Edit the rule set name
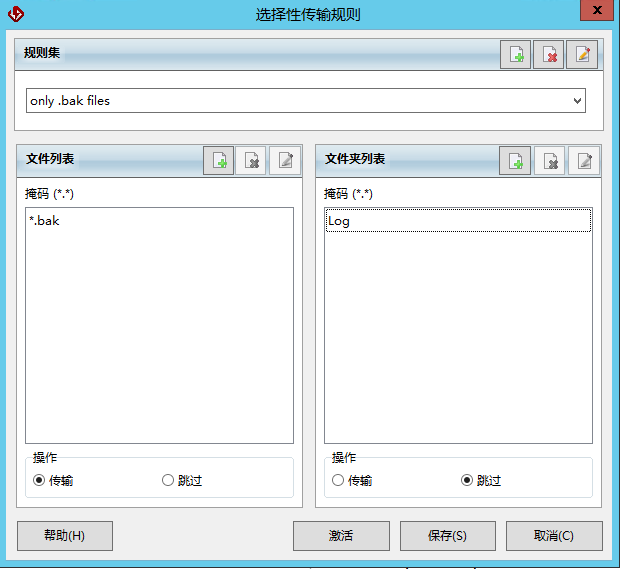Screen dimensions: 620x569 coord(582,55)
